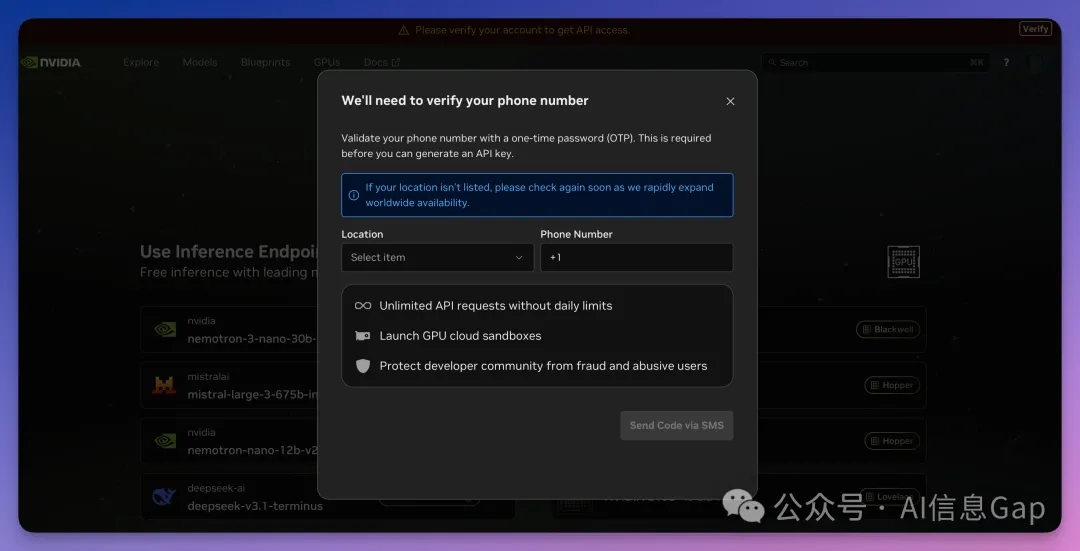Image resolution: width=1080 pixels, height=551 pixels.
Task: Click the dialog title We'll need to verify
Action: point(465,101)
